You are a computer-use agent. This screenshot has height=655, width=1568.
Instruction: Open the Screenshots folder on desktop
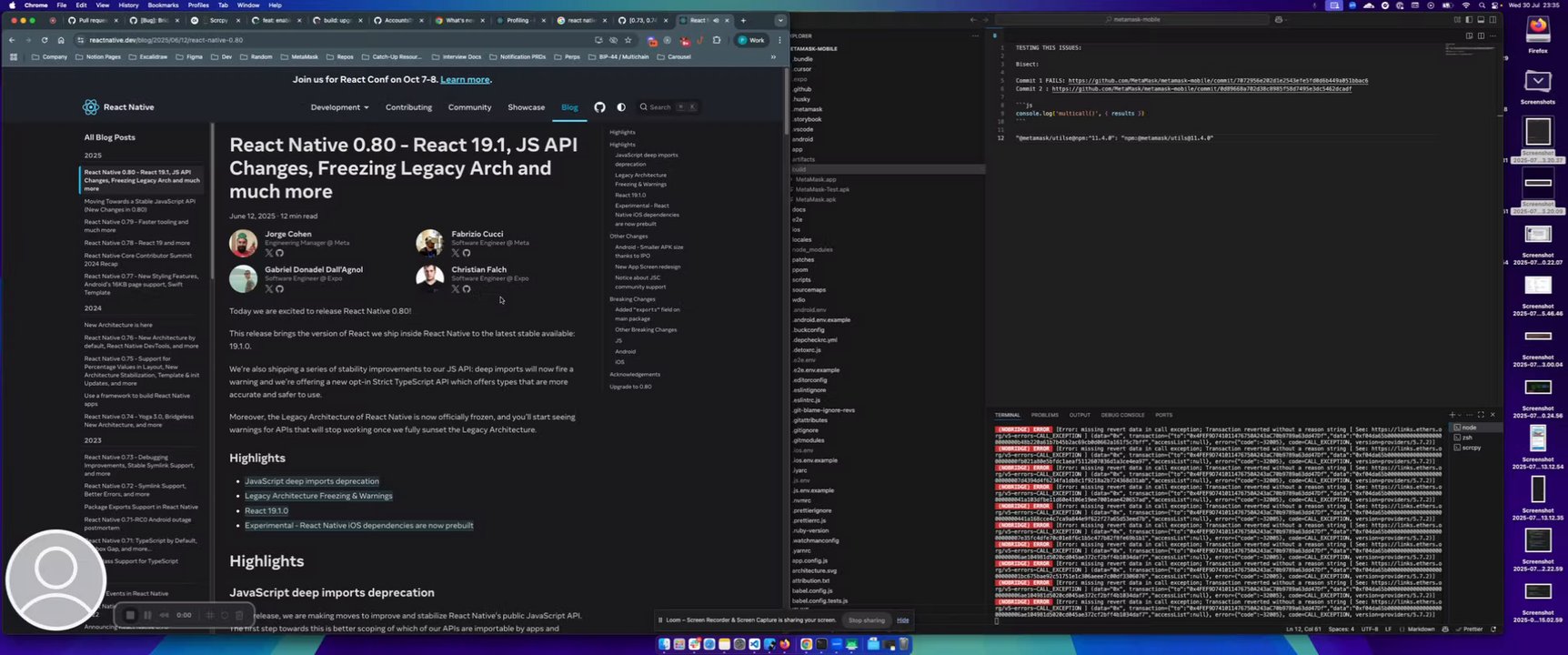point(1538,86)
